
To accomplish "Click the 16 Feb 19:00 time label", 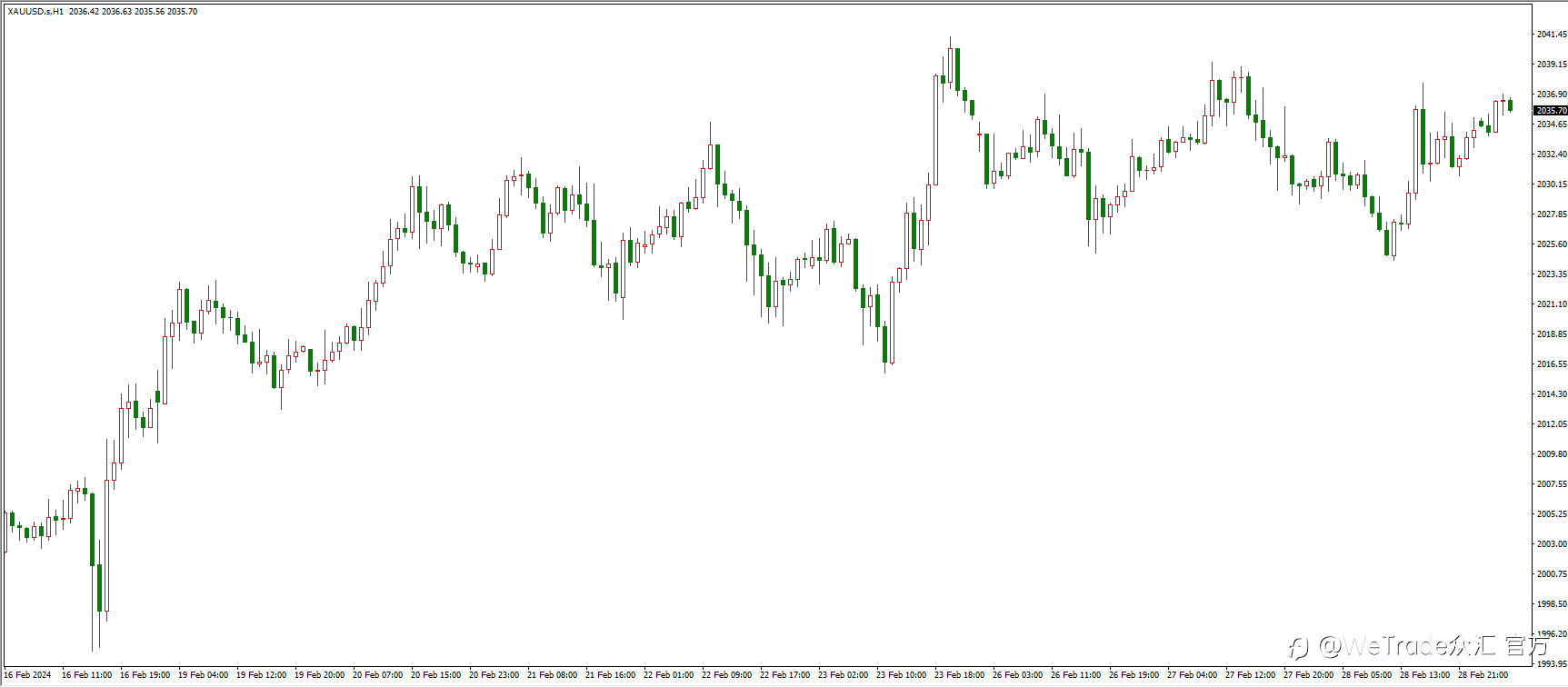I will click(145, 675).
